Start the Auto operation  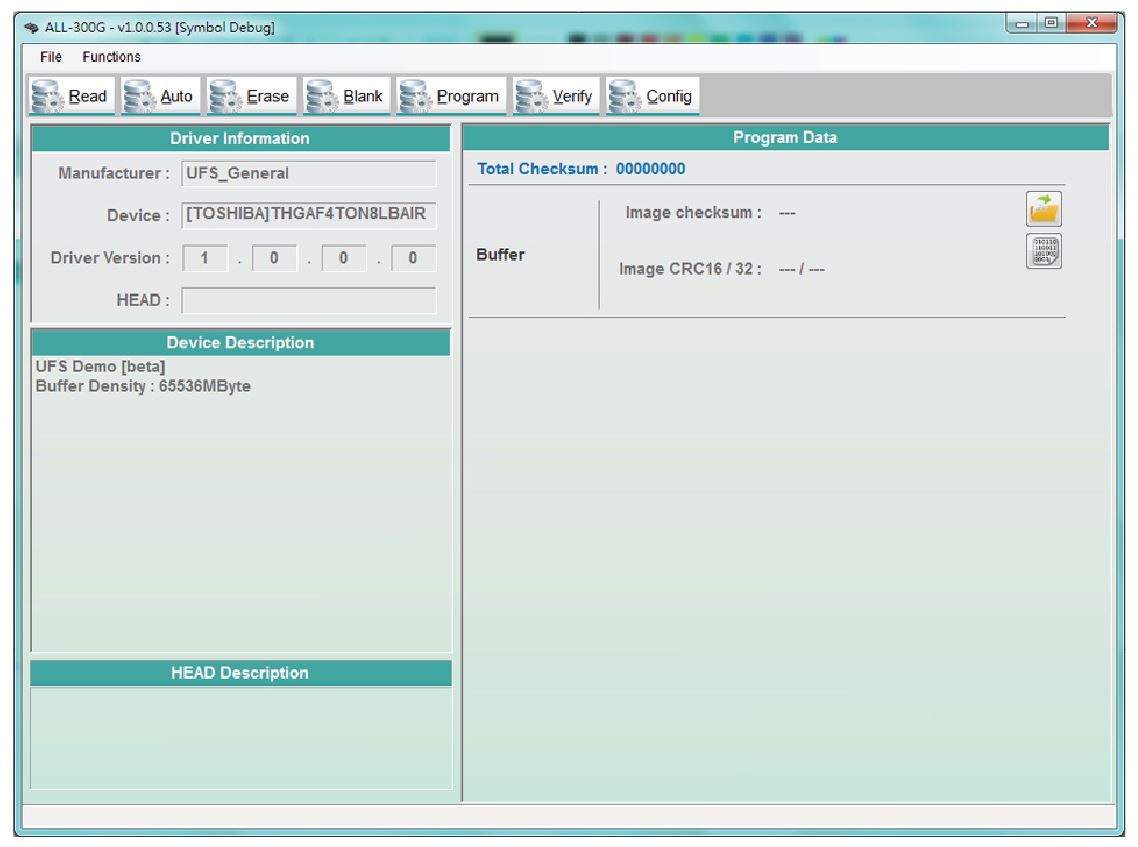point(160,96)
